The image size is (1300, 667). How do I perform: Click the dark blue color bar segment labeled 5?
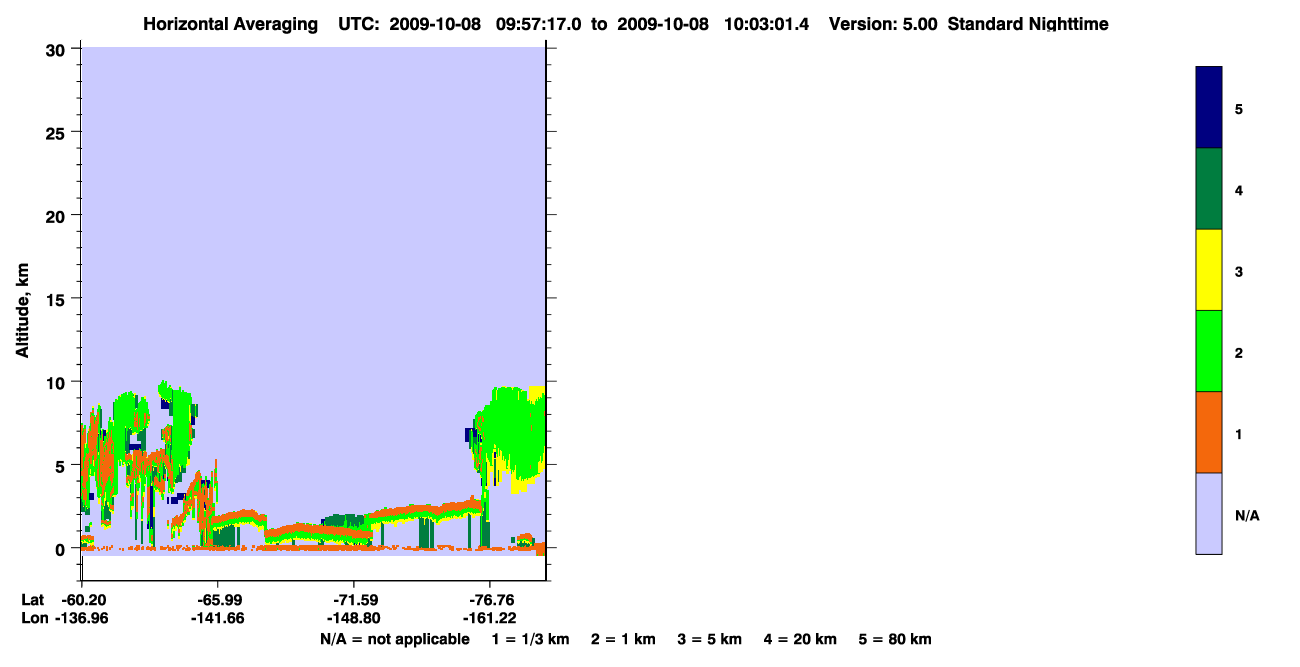[1209, 108]
